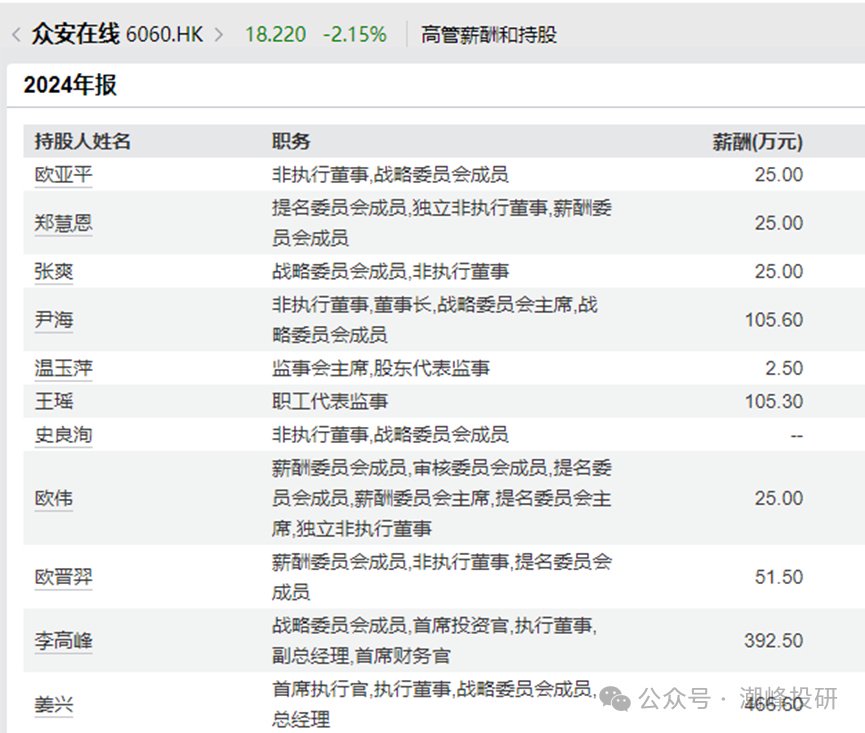
Task: Select 欧晋羿's position text
Action: pyautogui.click(x=441, y=577)
